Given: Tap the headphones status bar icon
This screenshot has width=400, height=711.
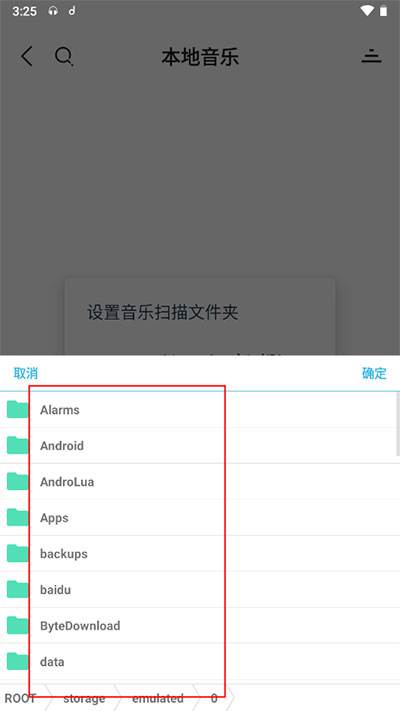Looking at the screenshot, I should click(x=53, y=11).
